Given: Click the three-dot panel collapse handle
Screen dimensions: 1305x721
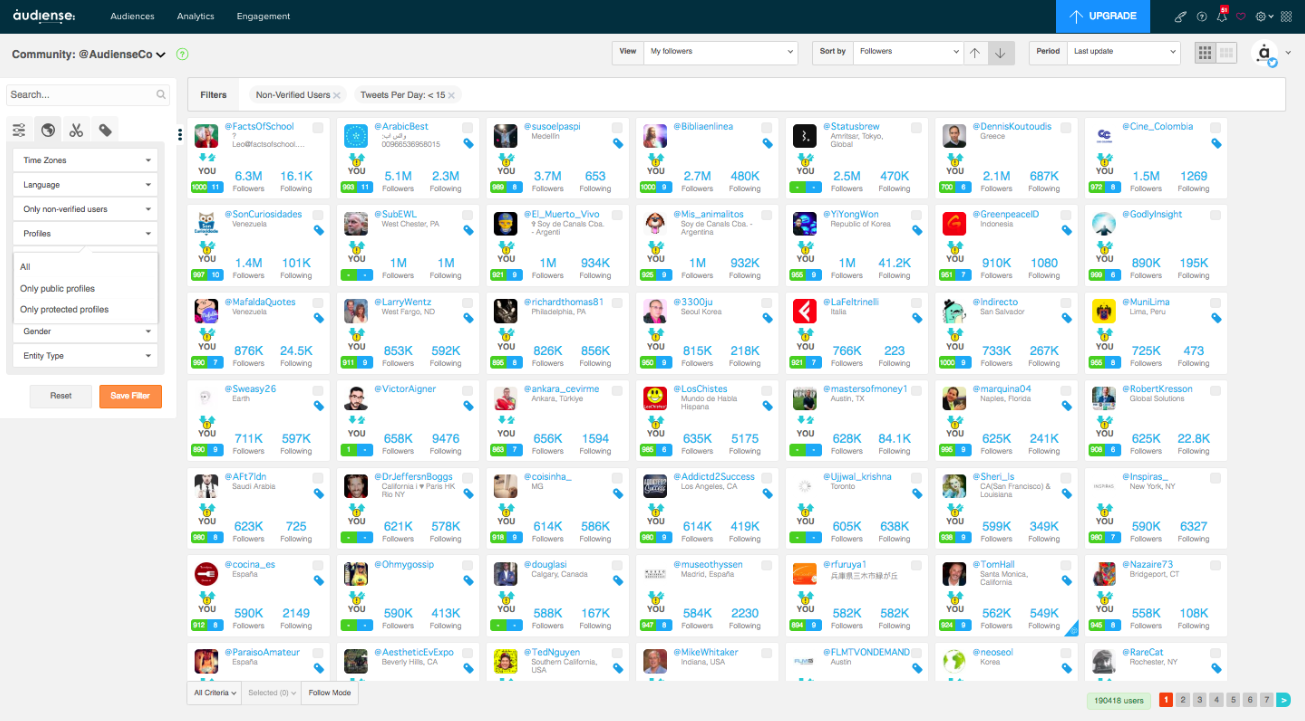Looking at the screenshot, I should [180, 134].
